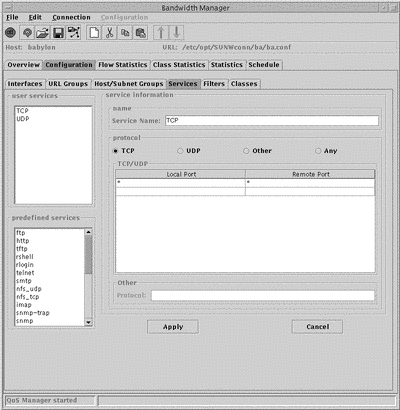Click the Local Port column header
The image size is (400, 410).
click(181, 174)
